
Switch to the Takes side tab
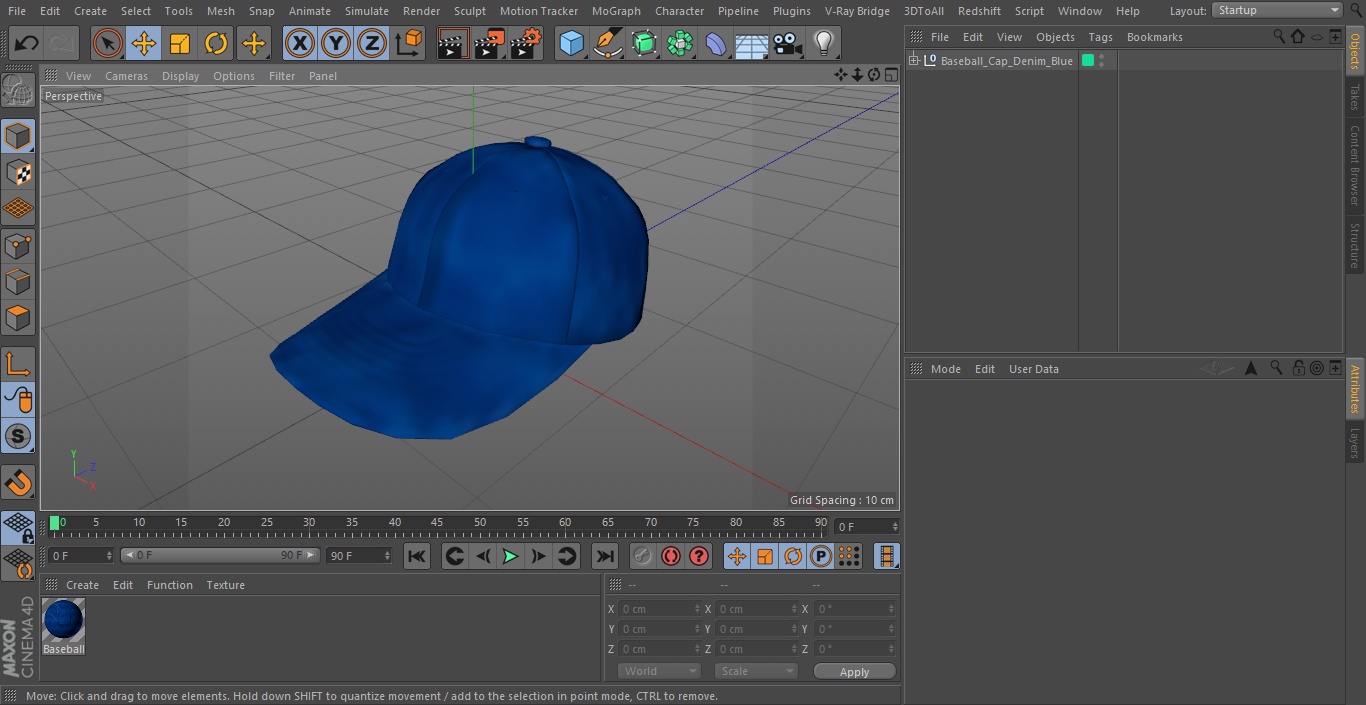1355,97
